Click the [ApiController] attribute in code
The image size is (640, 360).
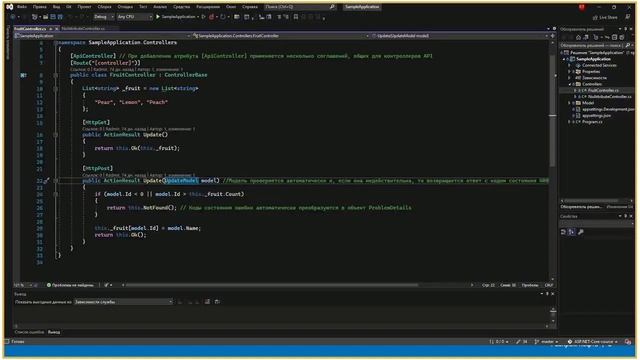tap(93, 56)
